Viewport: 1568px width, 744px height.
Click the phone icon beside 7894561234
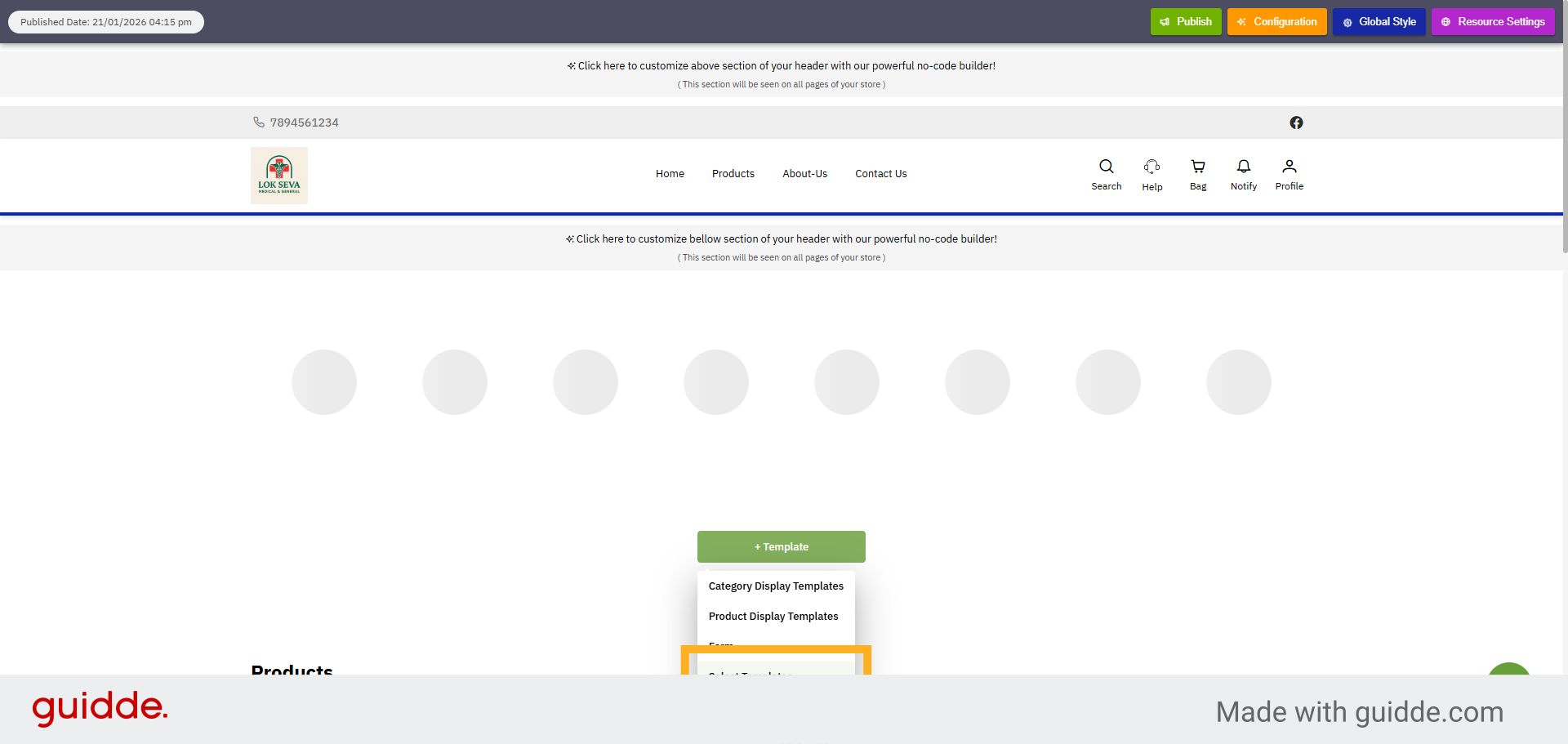pyautogui.click(x=259, y=122)
